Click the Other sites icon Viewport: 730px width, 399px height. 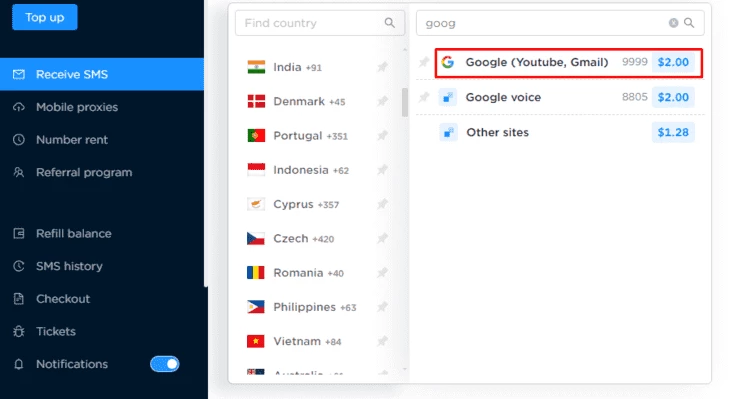(448, 133)
